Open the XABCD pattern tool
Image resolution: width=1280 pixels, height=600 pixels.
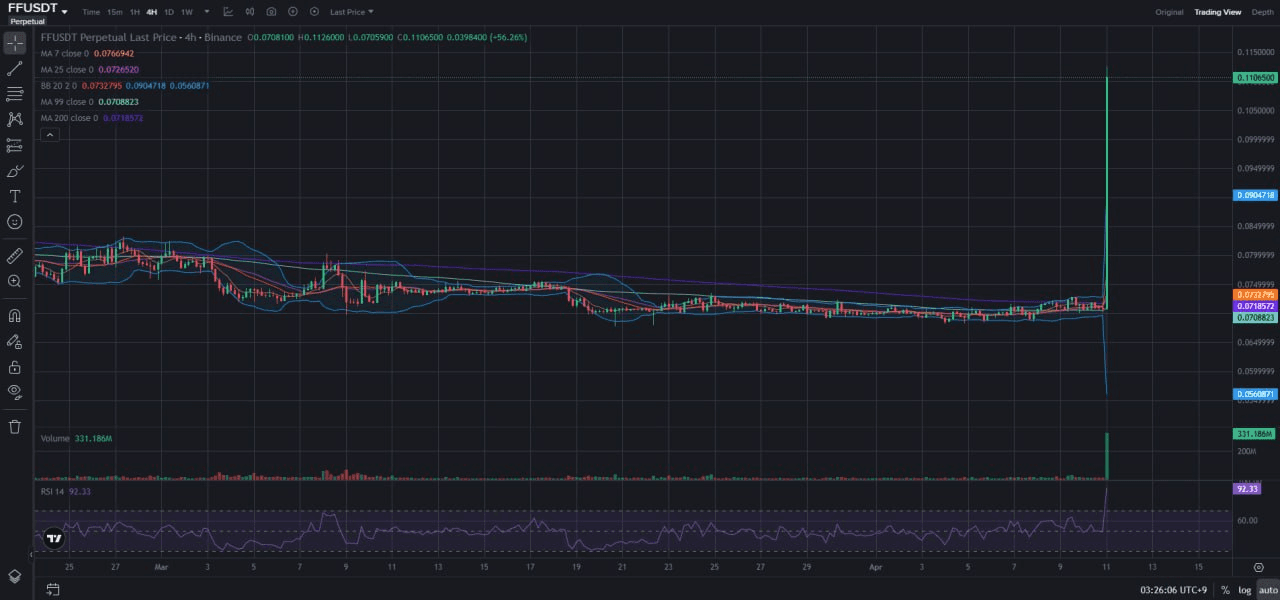click(x=15, y=119)
